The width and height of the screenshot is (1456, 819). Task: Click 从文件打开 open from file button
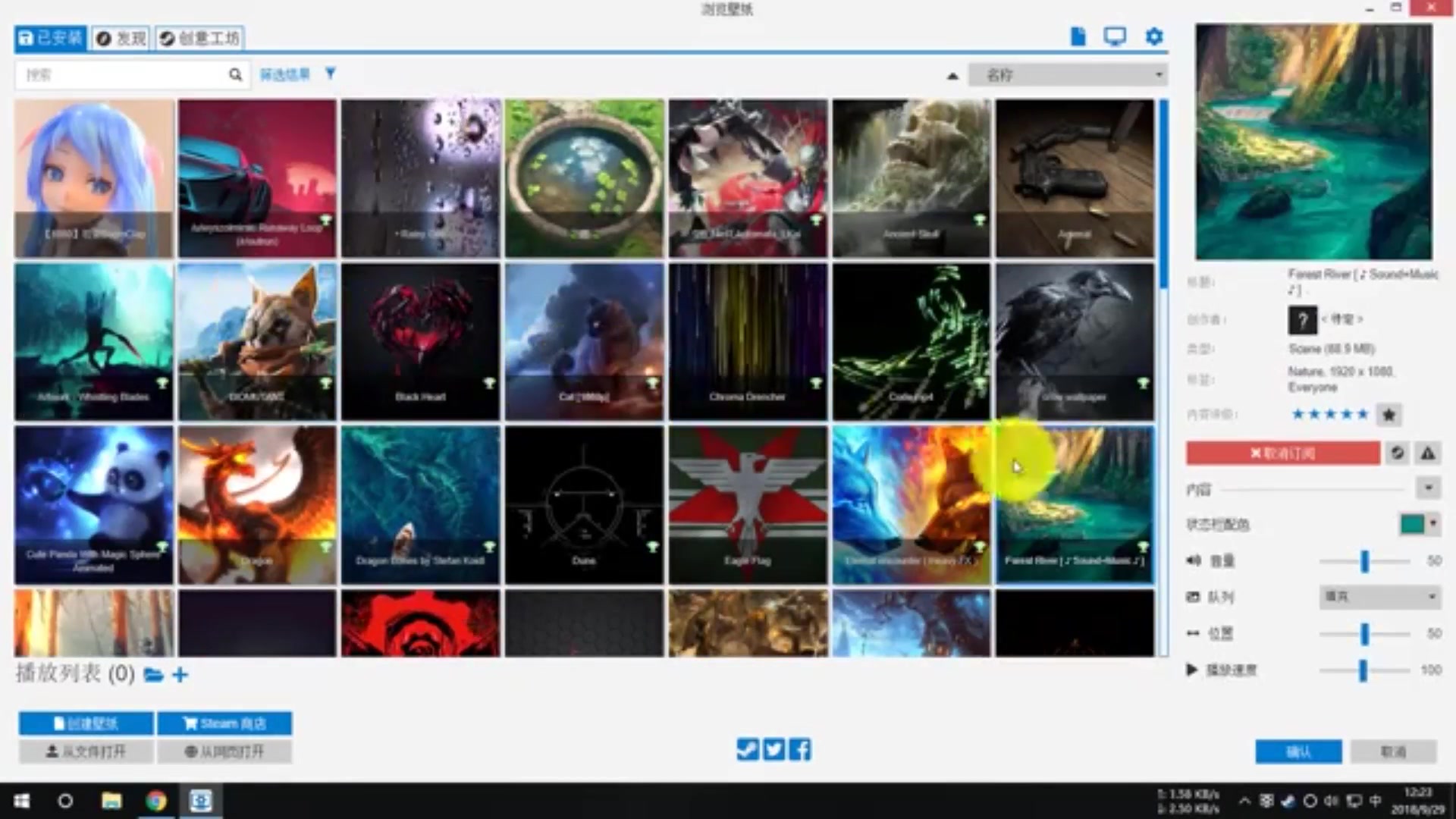tap(86, 752)
